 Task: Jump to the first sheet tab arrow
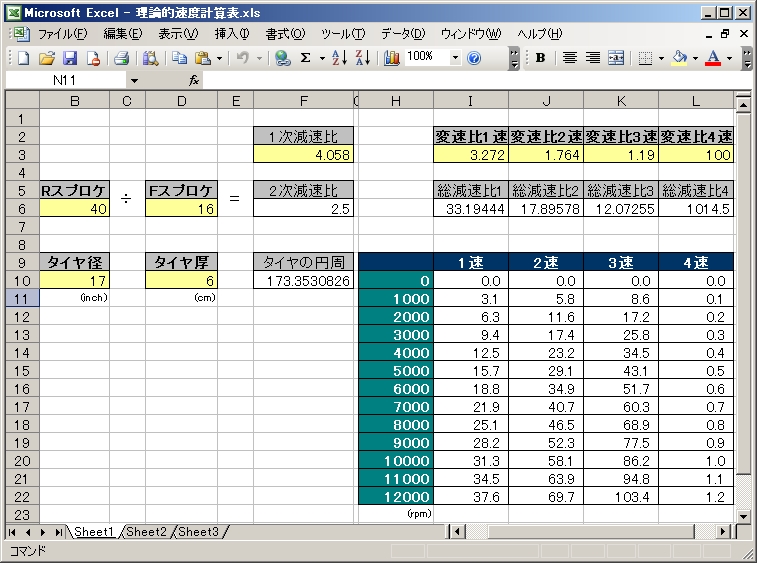tap(13, 532)
